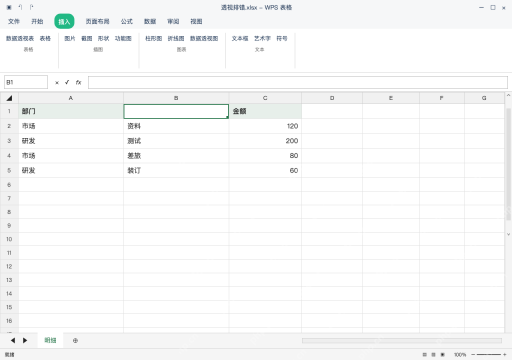Insert a 形状 from the ribbon

(x=104, y=38)
